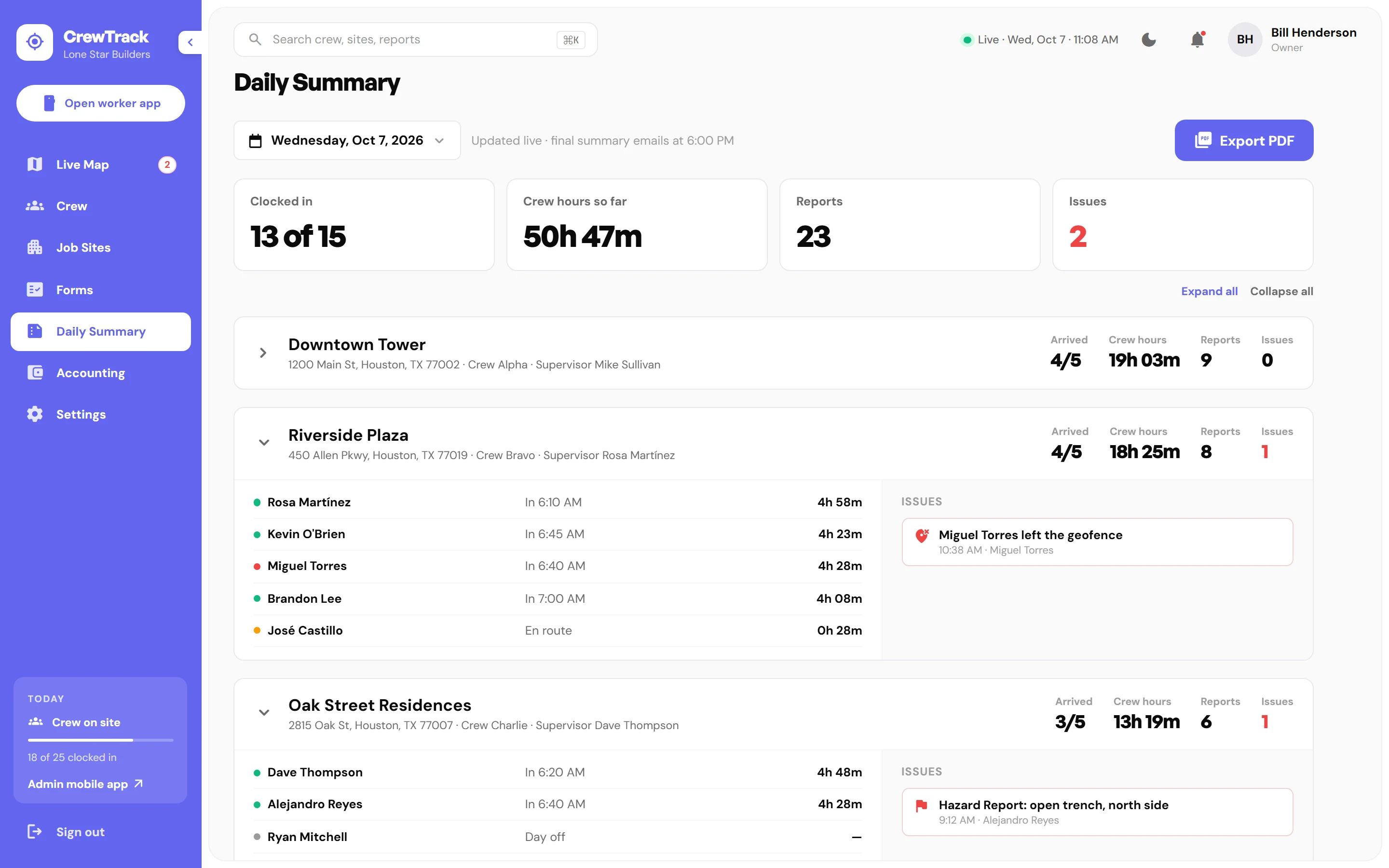Click the CrewTrack target logo icon

tap(34, 42)
